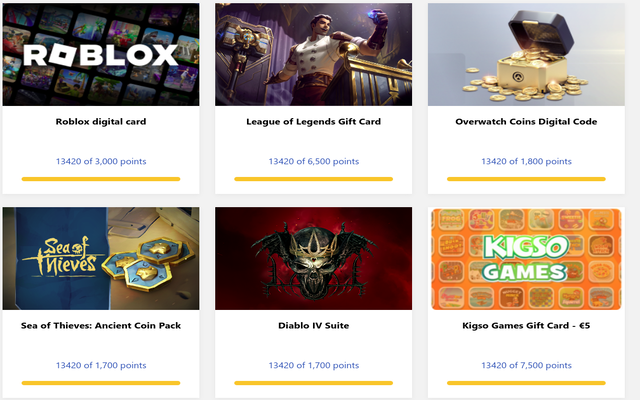Click the Diablo IV skull artwork
Screen dimensions: 640x400
tap(313, 258)
